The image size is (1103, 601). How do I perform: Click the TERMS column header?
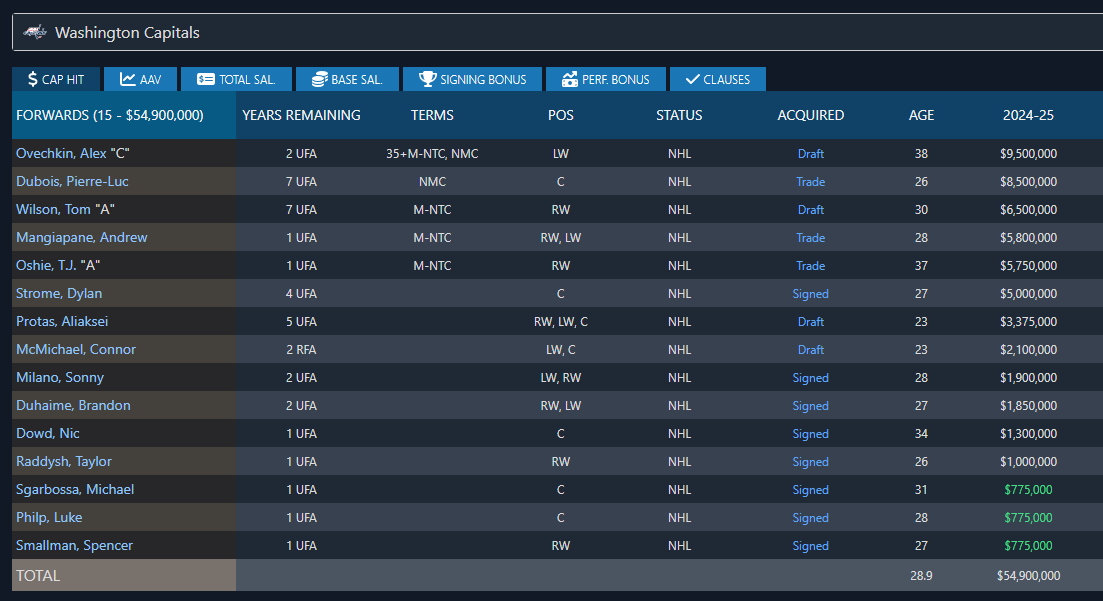[x=432, y=115]
